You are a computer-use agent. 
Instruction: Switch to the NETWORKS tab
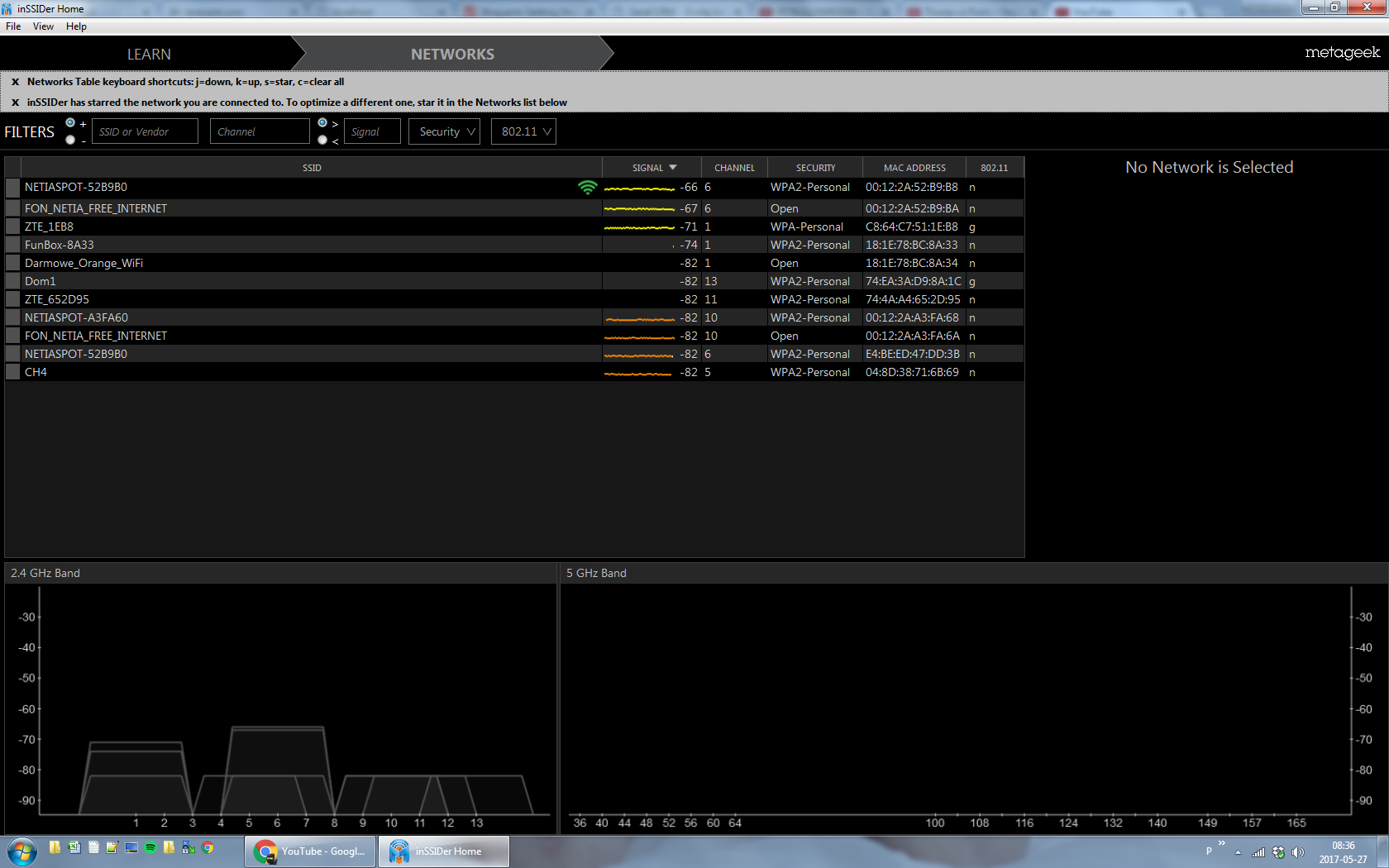(x=453, y=54)
